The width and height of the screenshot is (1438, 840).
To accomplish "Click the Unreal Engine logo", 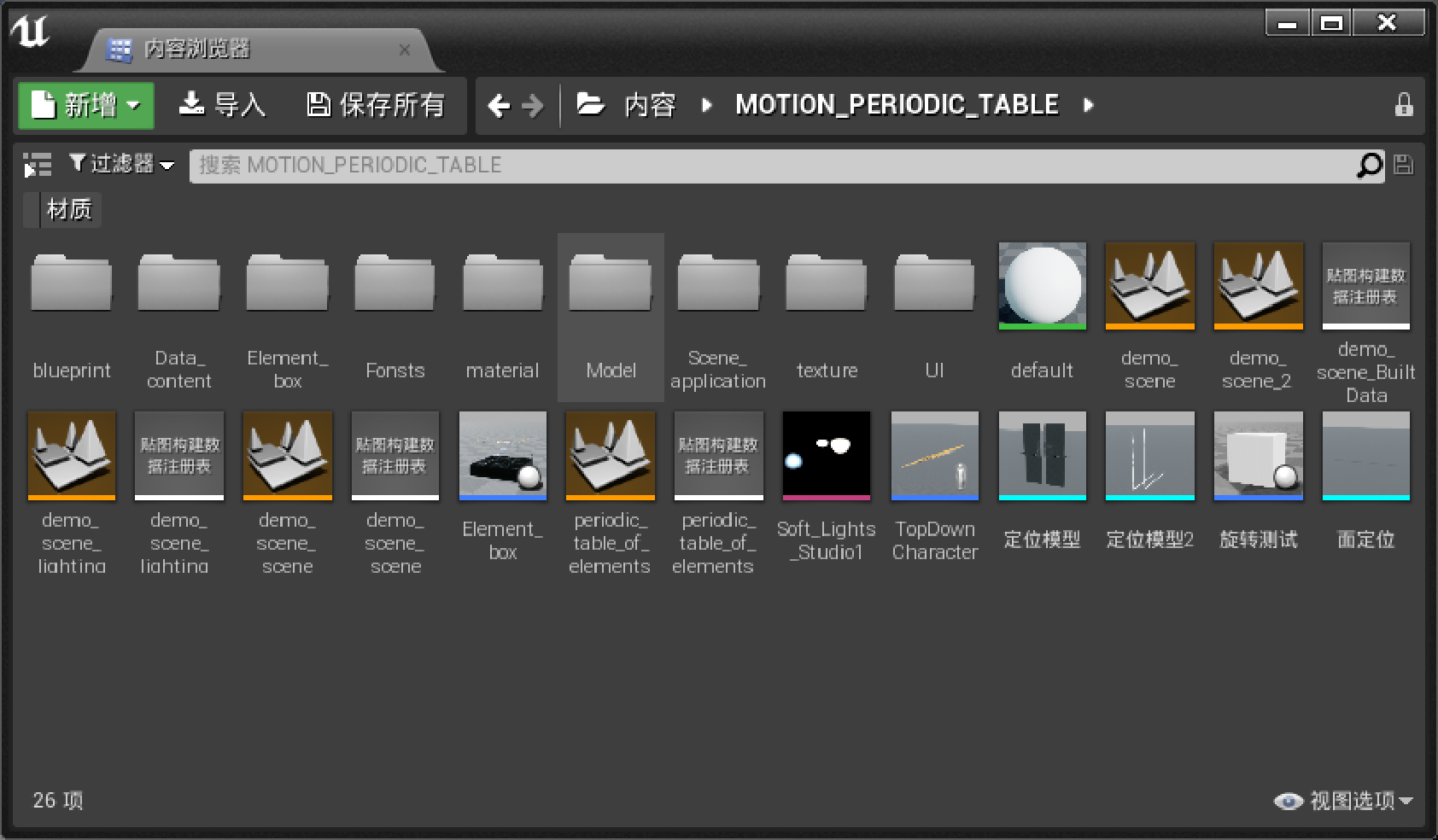I will (31, 32).
